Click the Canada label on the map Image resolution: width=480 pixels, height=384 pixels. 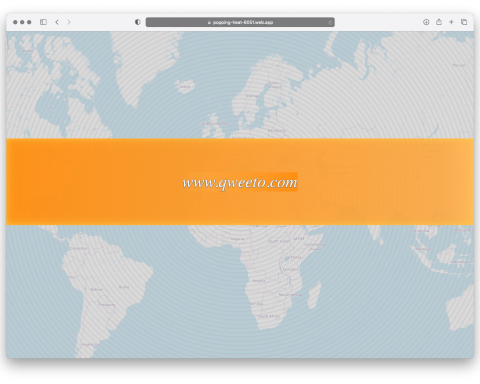[27, 51]
